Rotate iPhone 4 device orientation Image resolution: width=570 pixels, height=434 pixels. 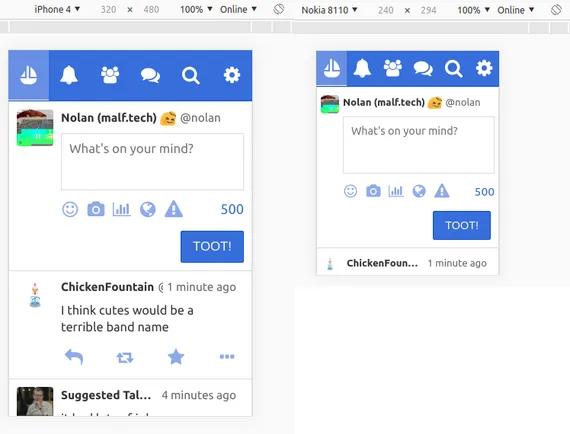click(279, 9)
